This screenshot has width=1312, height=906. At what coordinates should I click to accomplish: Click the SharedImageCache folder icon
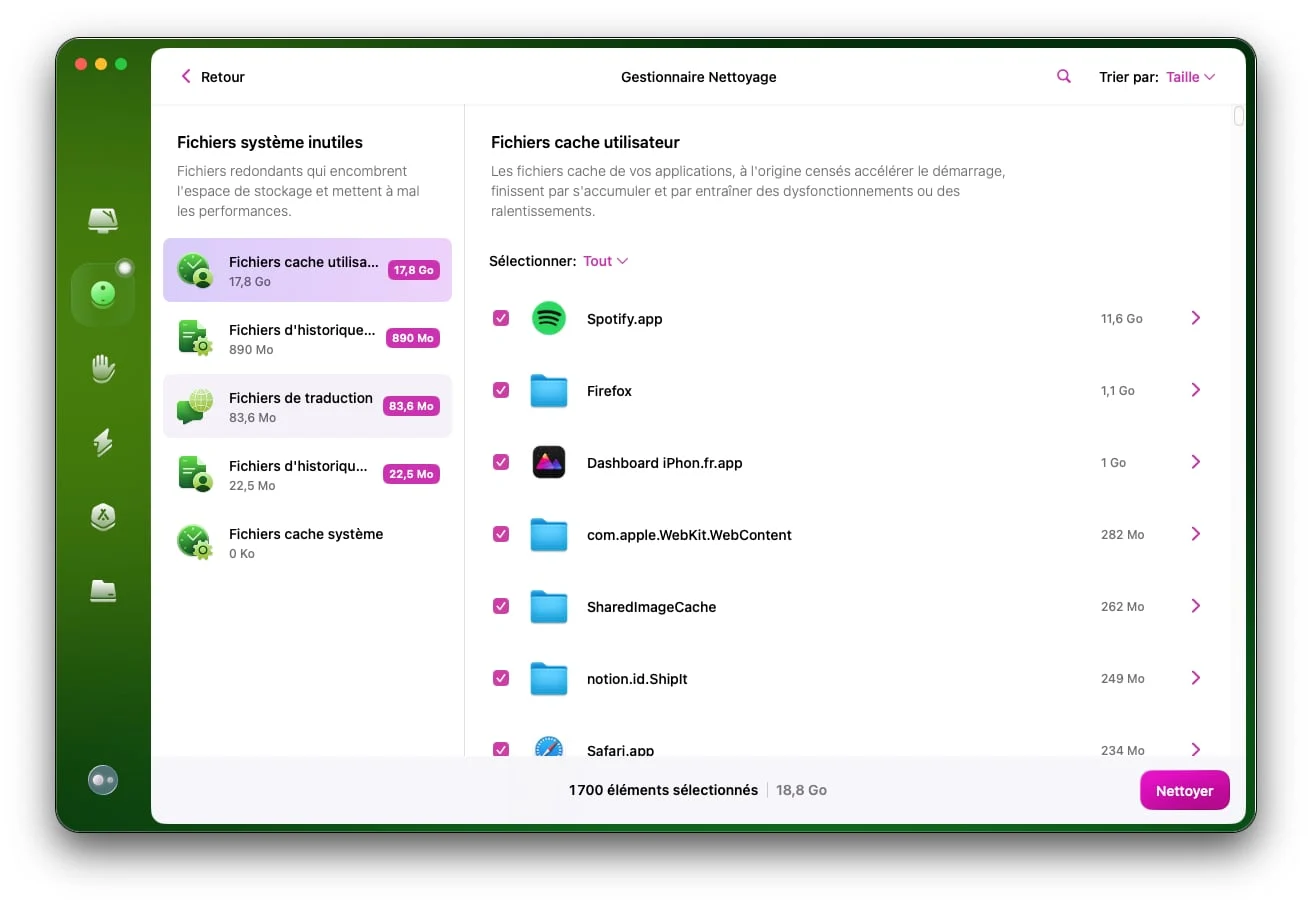point(548,607)
